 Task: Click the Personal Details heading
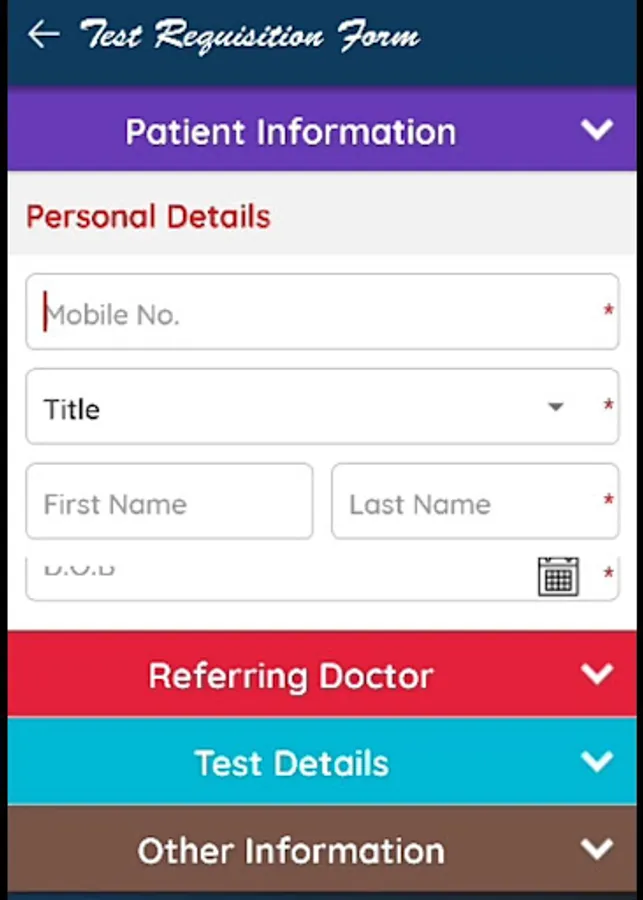148,216
